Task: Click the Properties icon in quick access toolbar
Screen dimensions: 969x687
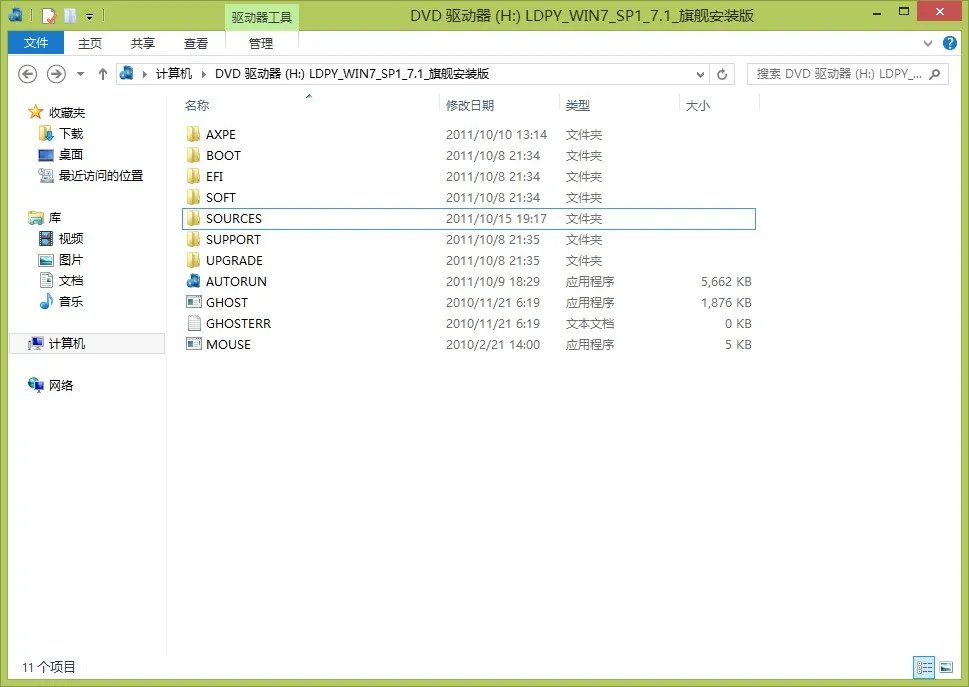Action: pos(48,16)
